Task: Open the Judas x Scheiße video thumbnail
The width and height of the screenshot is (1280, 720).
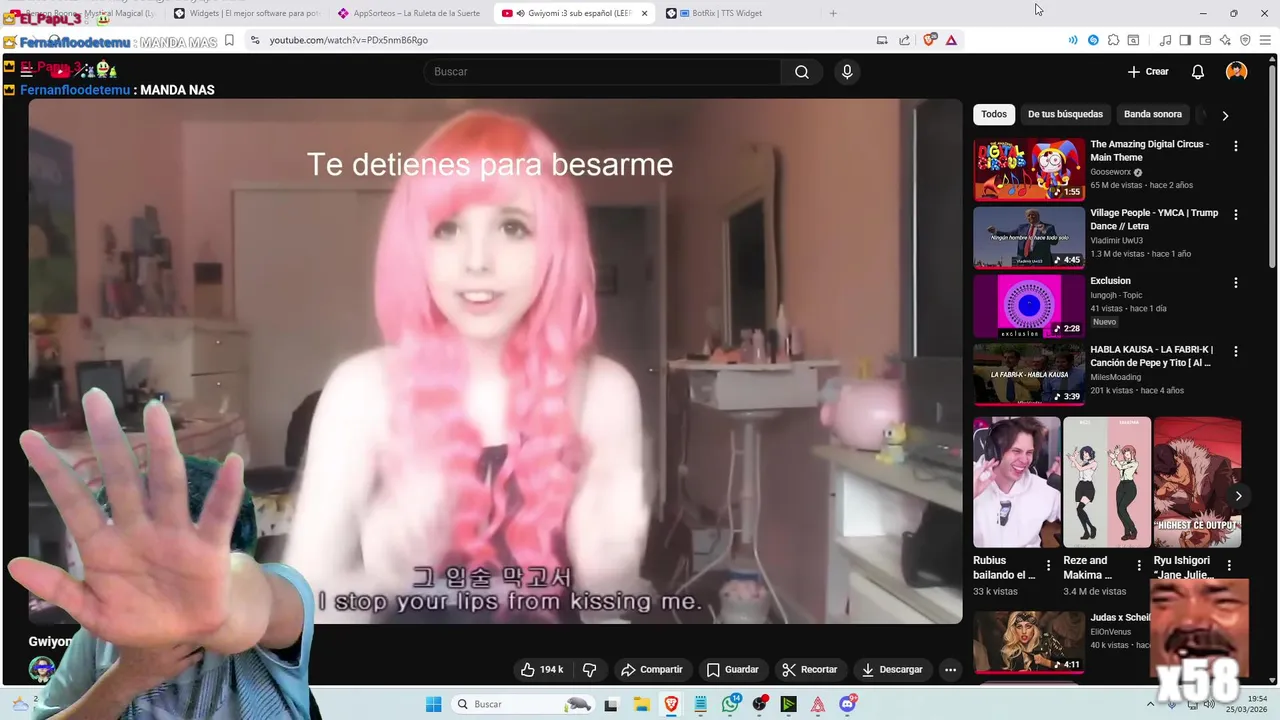Action: 1029,641
